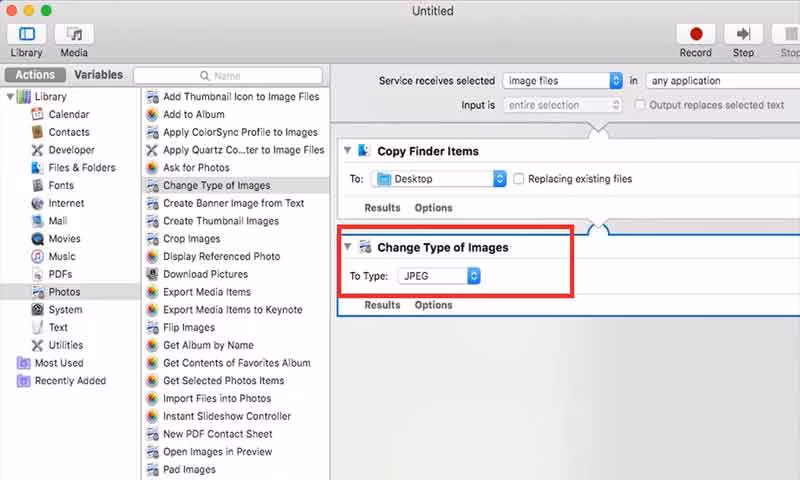Viewport: 800px width, 480px height.
Task: Switch to the Actions tab
Action: [x=35, y=75]
